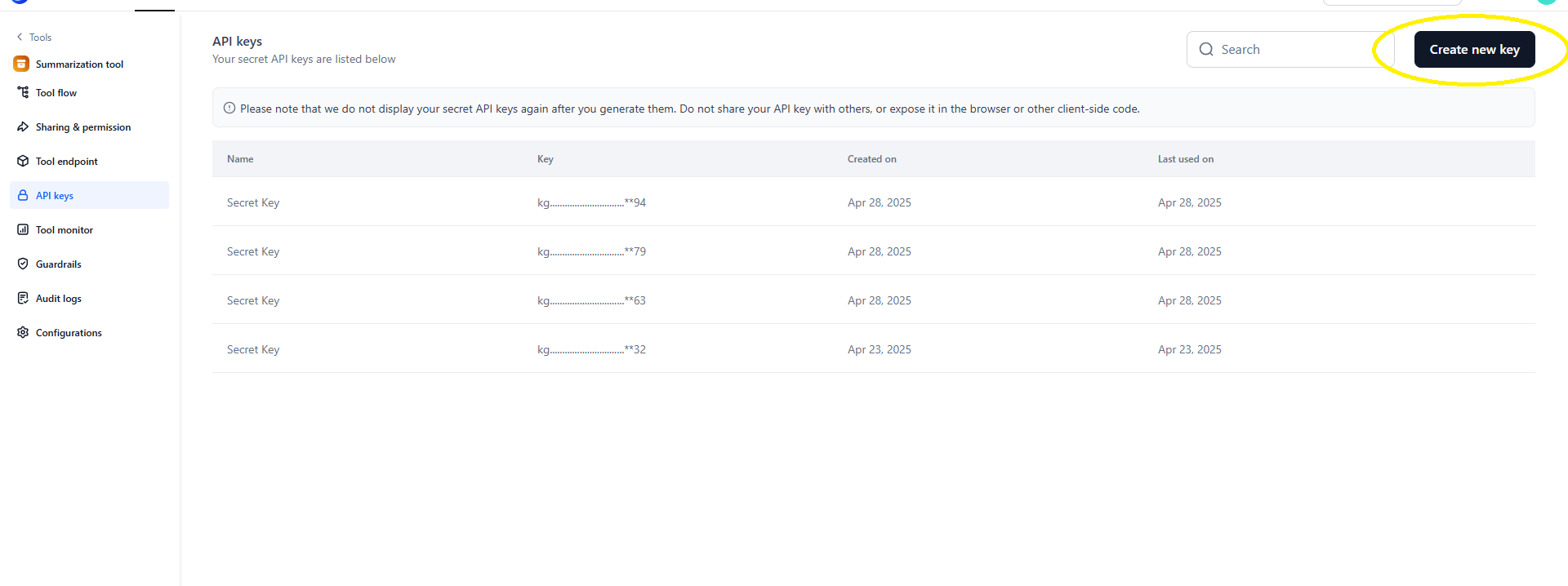Click the Create new key button
The height and width of the screenshot is (586, 1568).
point(1474,49)
